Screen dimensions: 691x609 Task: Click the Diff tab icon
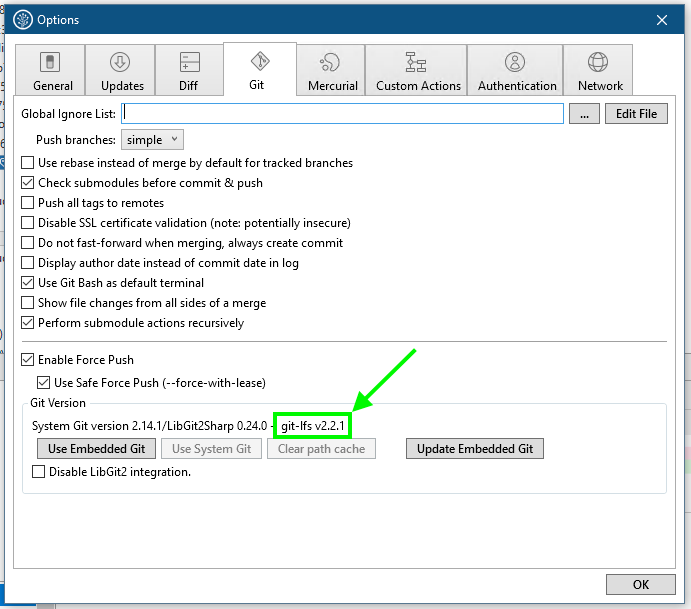click(189, 62)
